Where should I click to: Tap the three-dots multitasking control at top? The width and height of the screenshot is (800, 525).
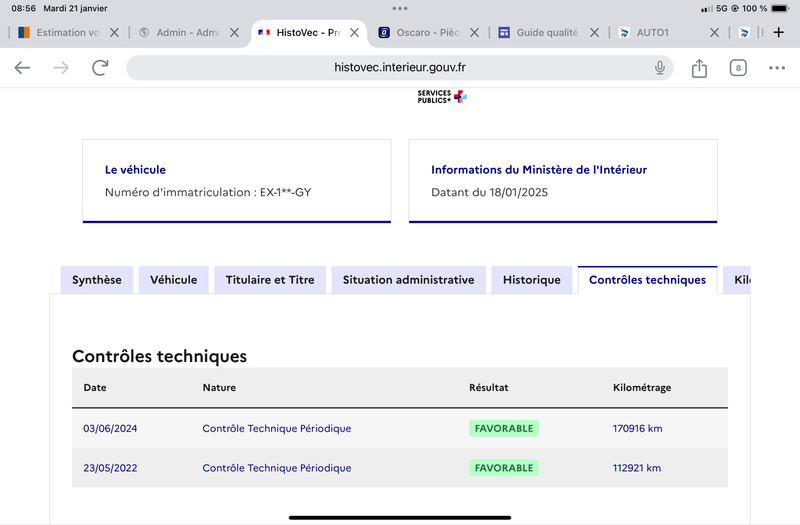coord(400,8)
